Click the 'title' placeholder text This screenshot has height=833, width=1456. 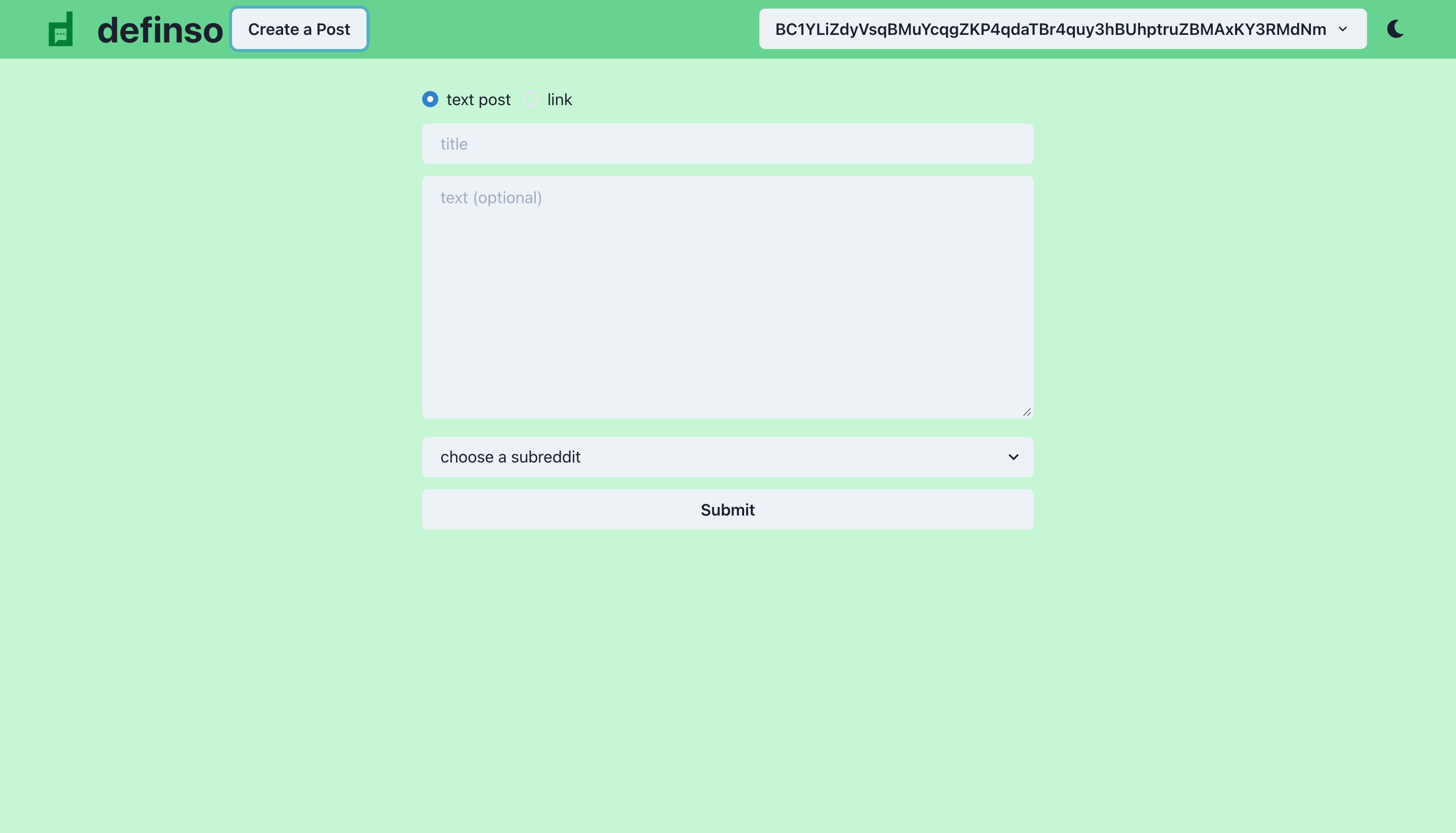click(x=453, y=144)
